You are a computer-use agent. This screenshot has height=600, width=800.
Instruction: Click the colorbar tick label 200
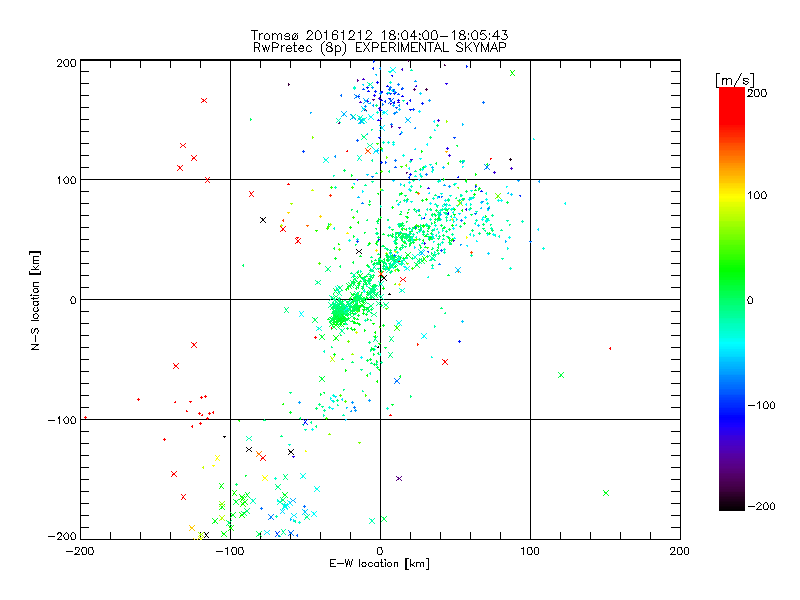pyautogui.click(x=757, y=93)
